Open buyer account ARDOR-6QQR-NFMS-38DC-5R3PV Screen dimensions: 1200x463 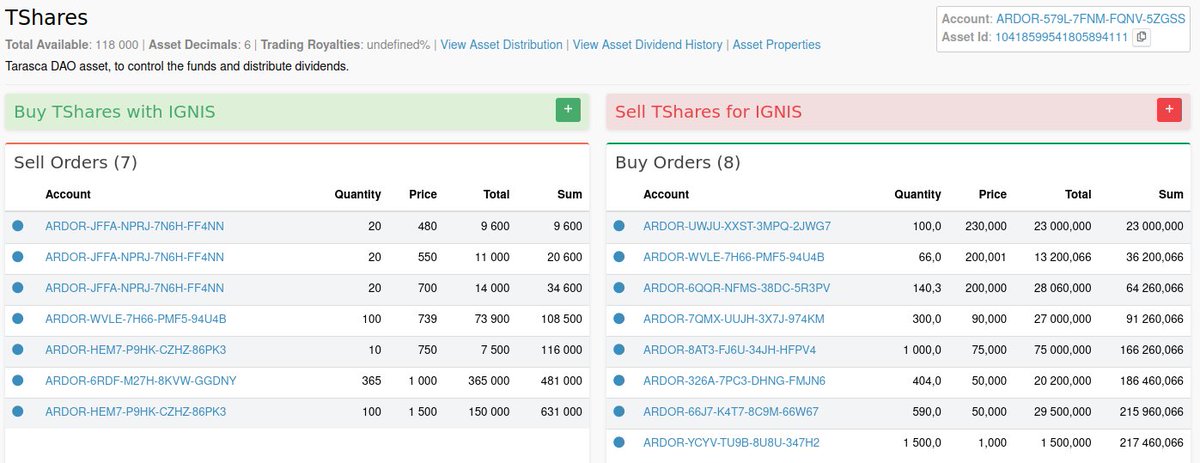(737, 288)
